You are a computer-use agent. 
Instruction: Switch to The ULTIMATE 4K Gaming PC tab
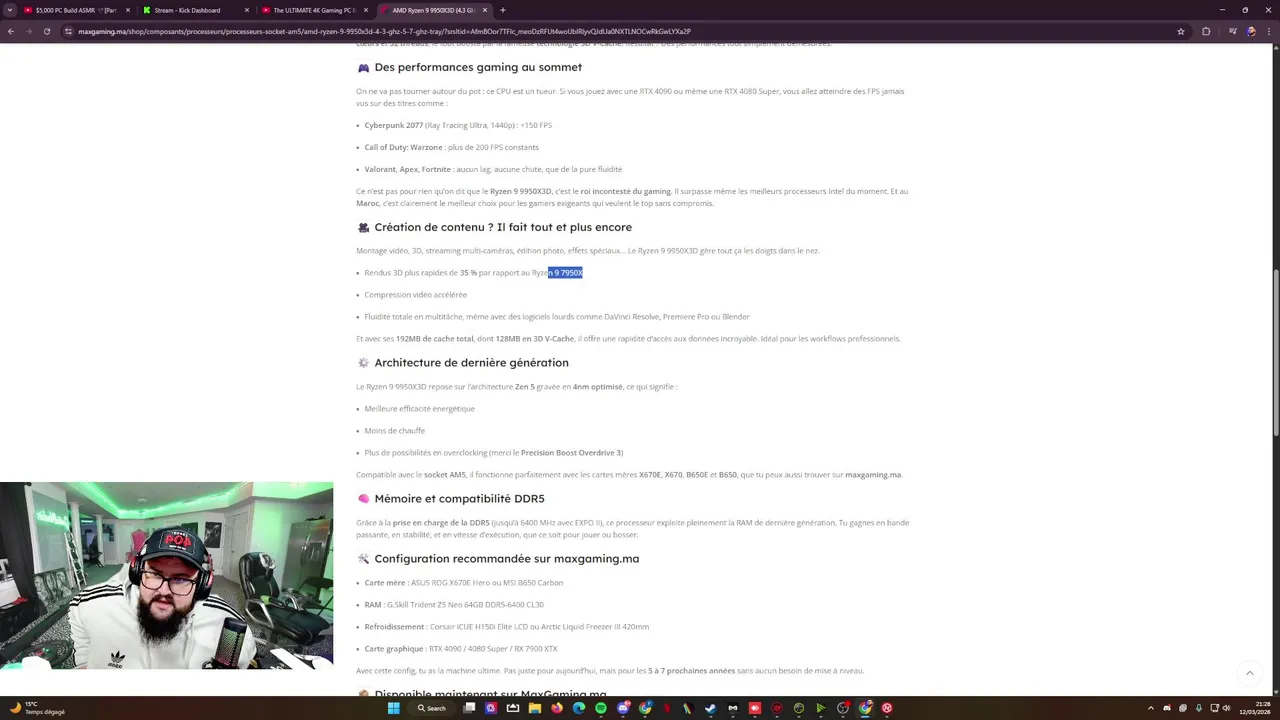314,10
